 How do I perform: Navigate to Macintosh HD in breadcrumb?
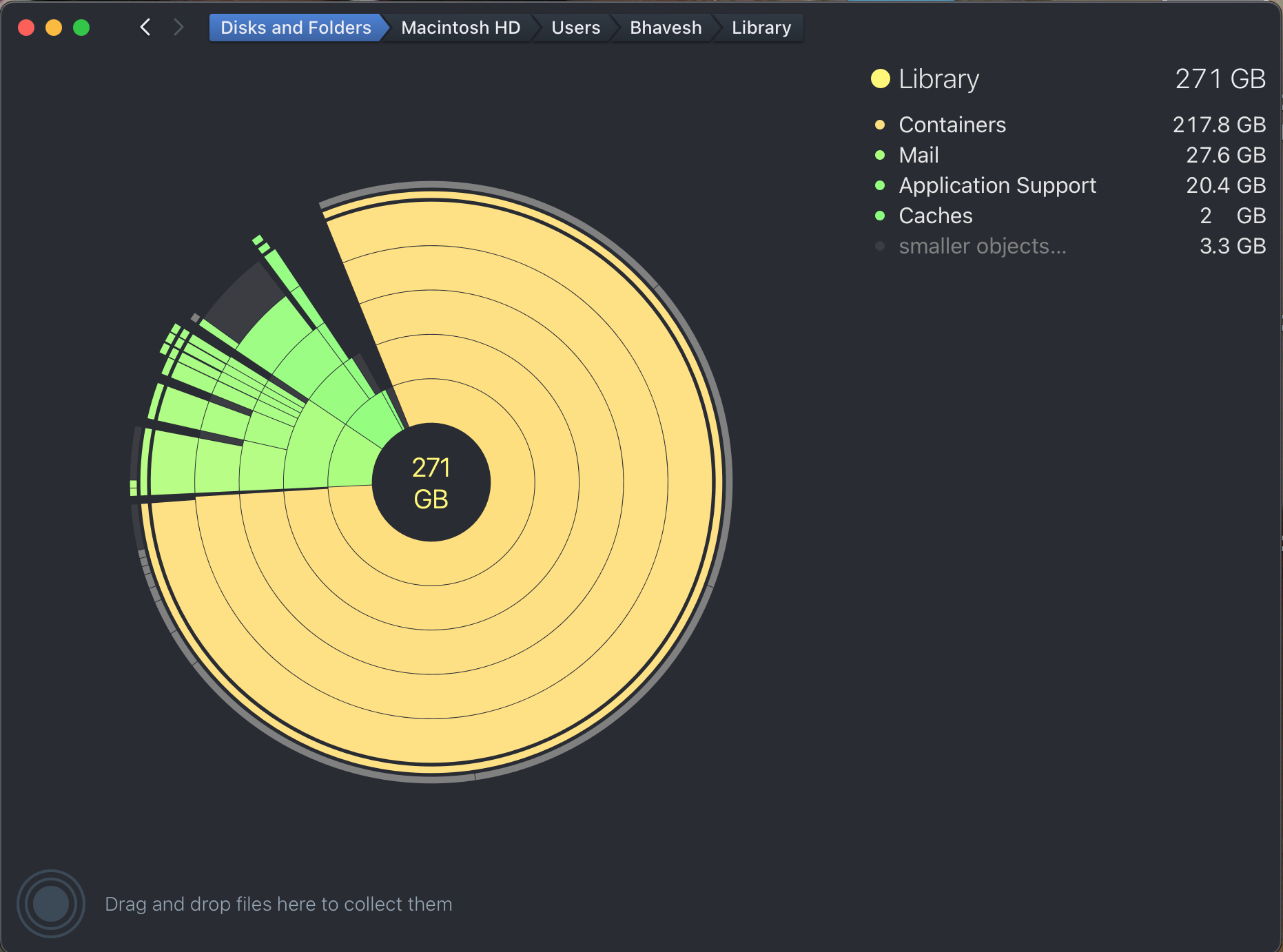pos(460,28)
